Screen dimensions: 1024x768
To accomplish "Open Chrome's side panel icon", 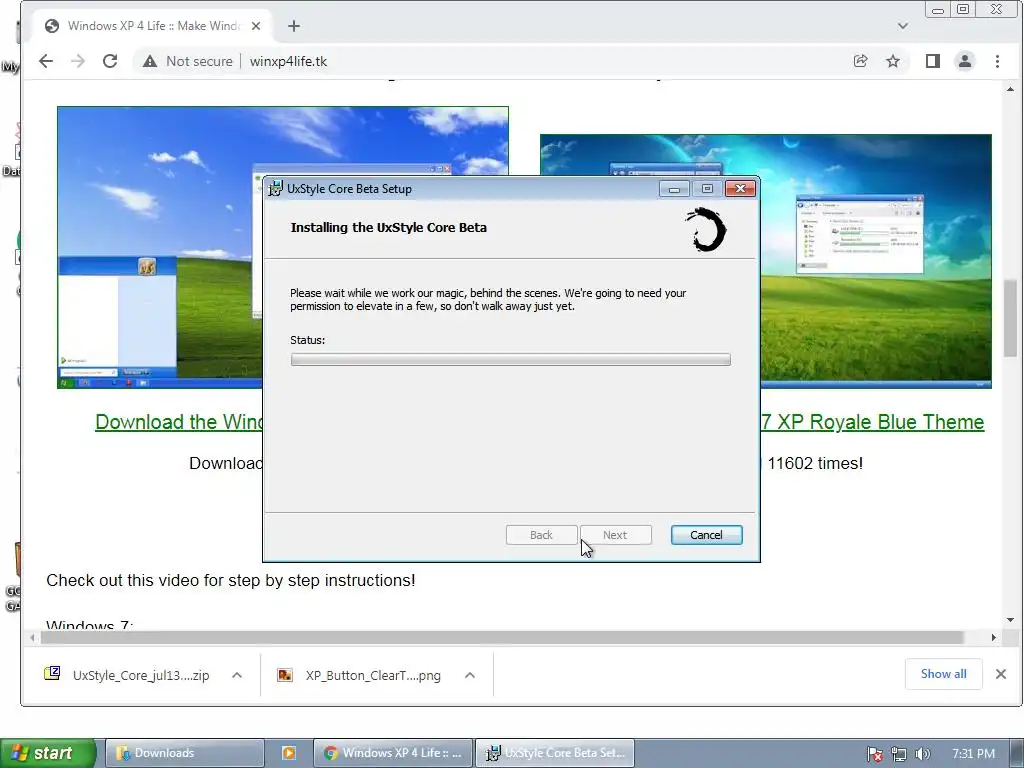I will (933, 61).
